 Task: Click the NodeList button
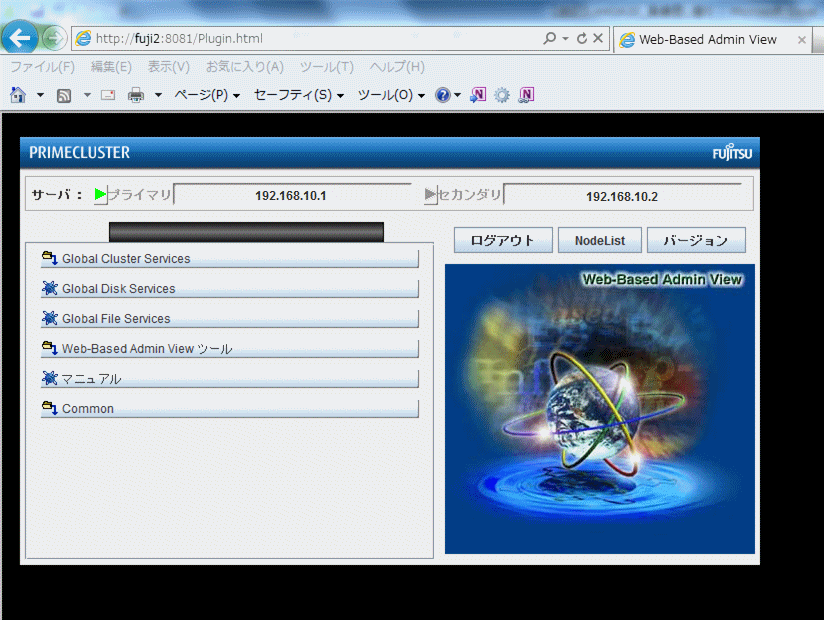[600, 240]
